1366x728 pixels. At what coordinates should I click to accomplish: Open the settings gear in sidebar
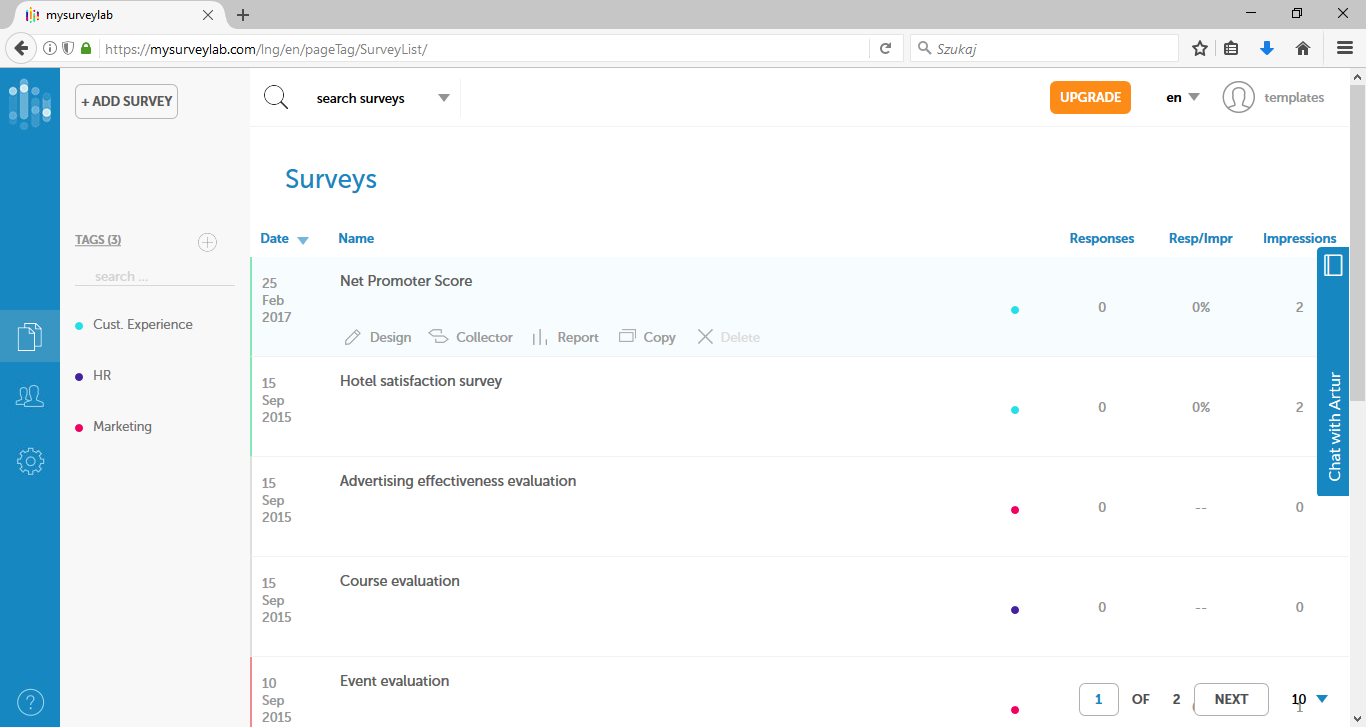30,461
